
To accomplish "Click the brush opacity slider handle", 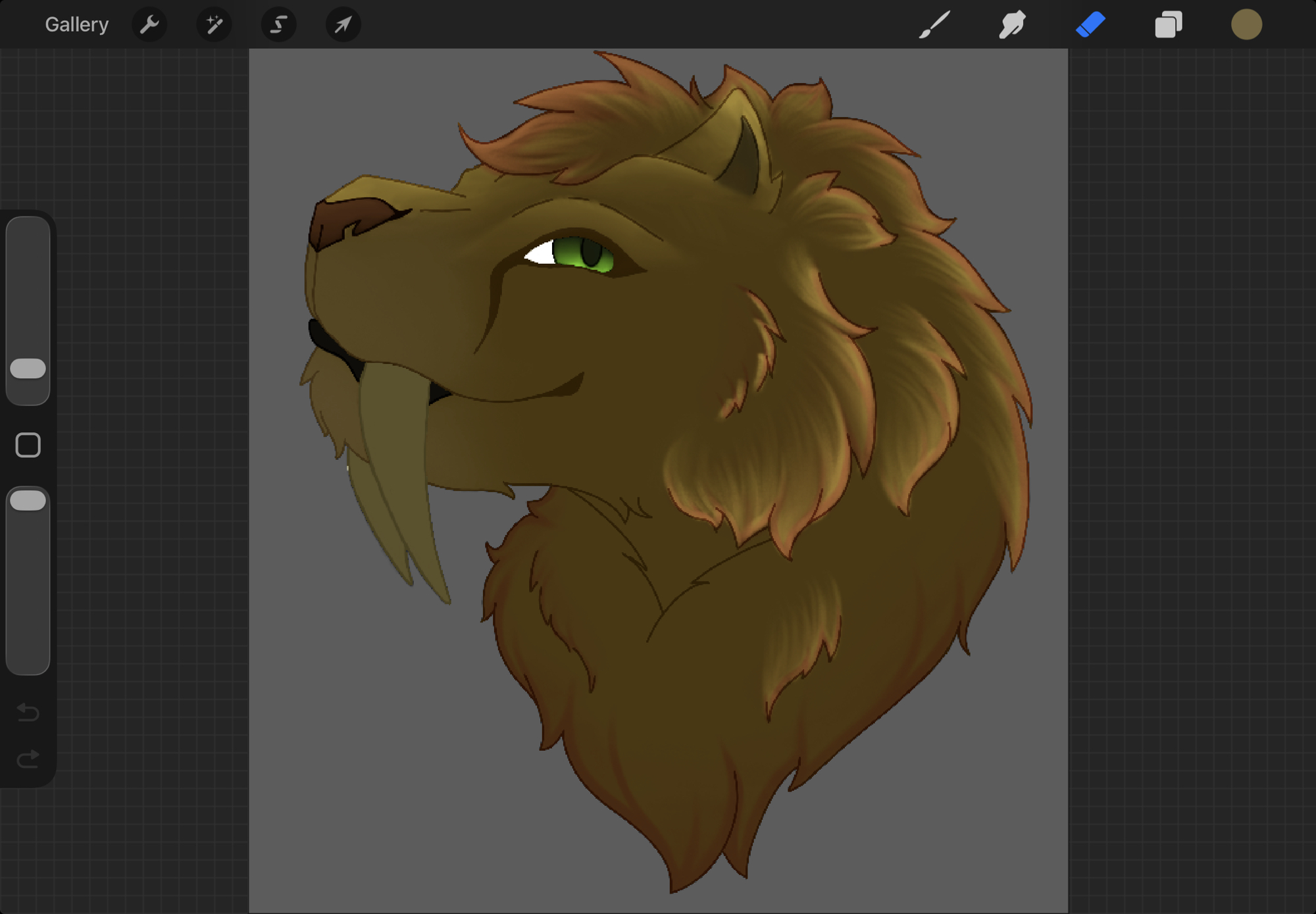I will click(28, 501).
